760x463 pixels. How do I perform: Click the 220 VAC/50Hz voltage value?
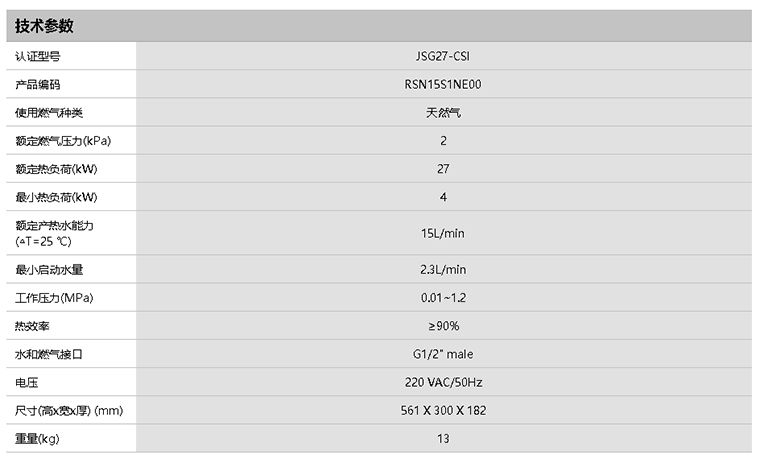coord(443,382)
